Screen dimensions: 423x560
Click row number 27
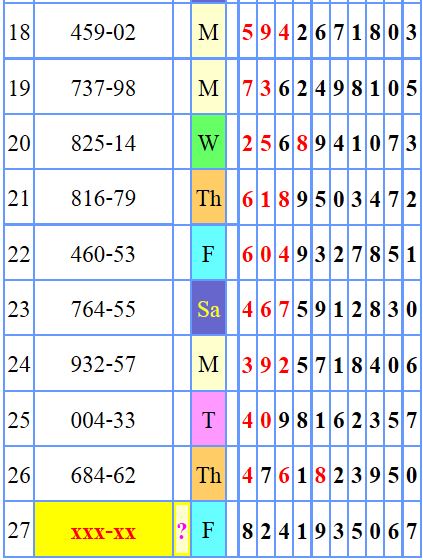(19, 530)
